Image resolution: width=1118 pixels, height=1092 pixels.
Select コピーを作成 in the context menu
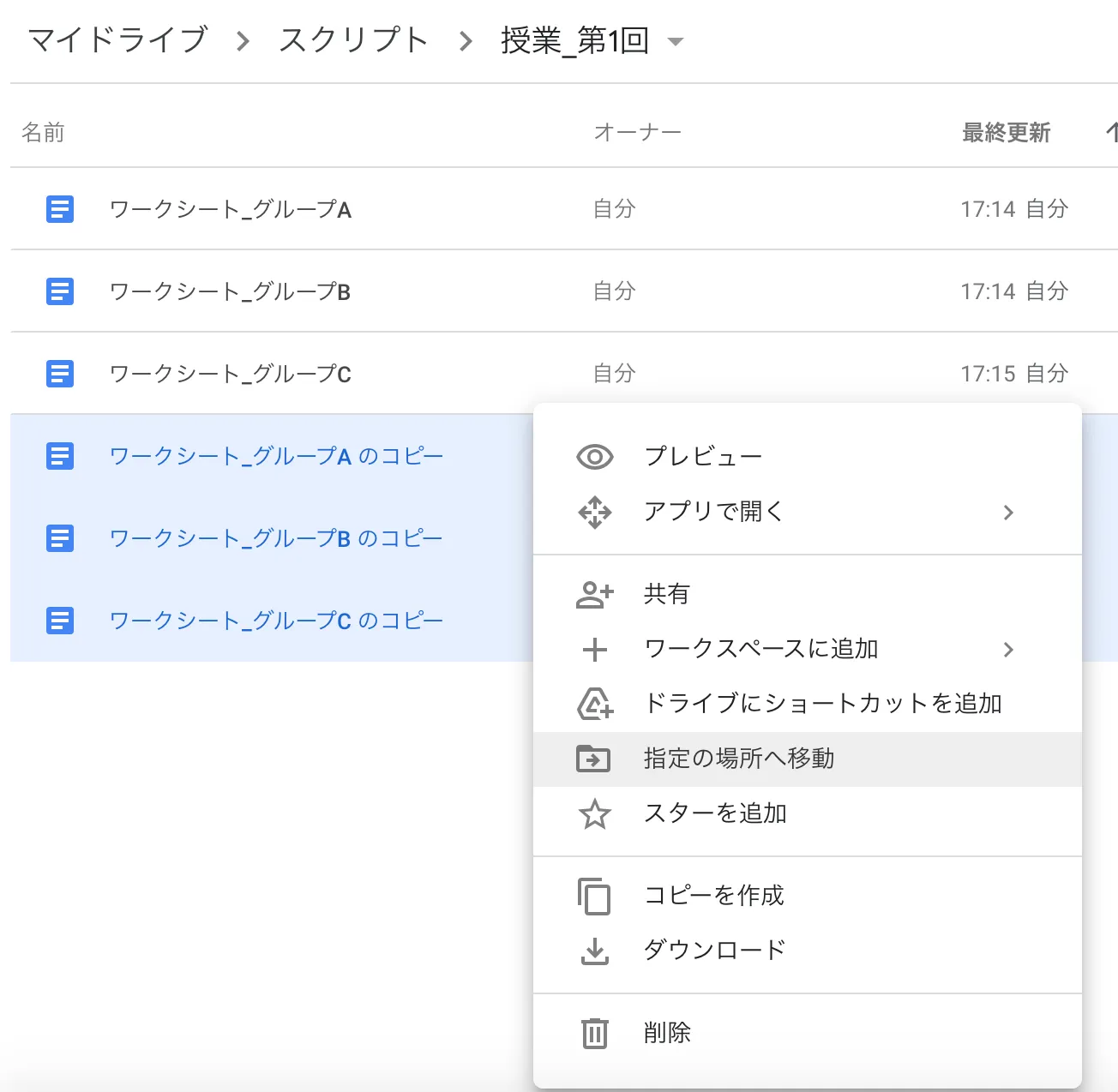point(713,896)
